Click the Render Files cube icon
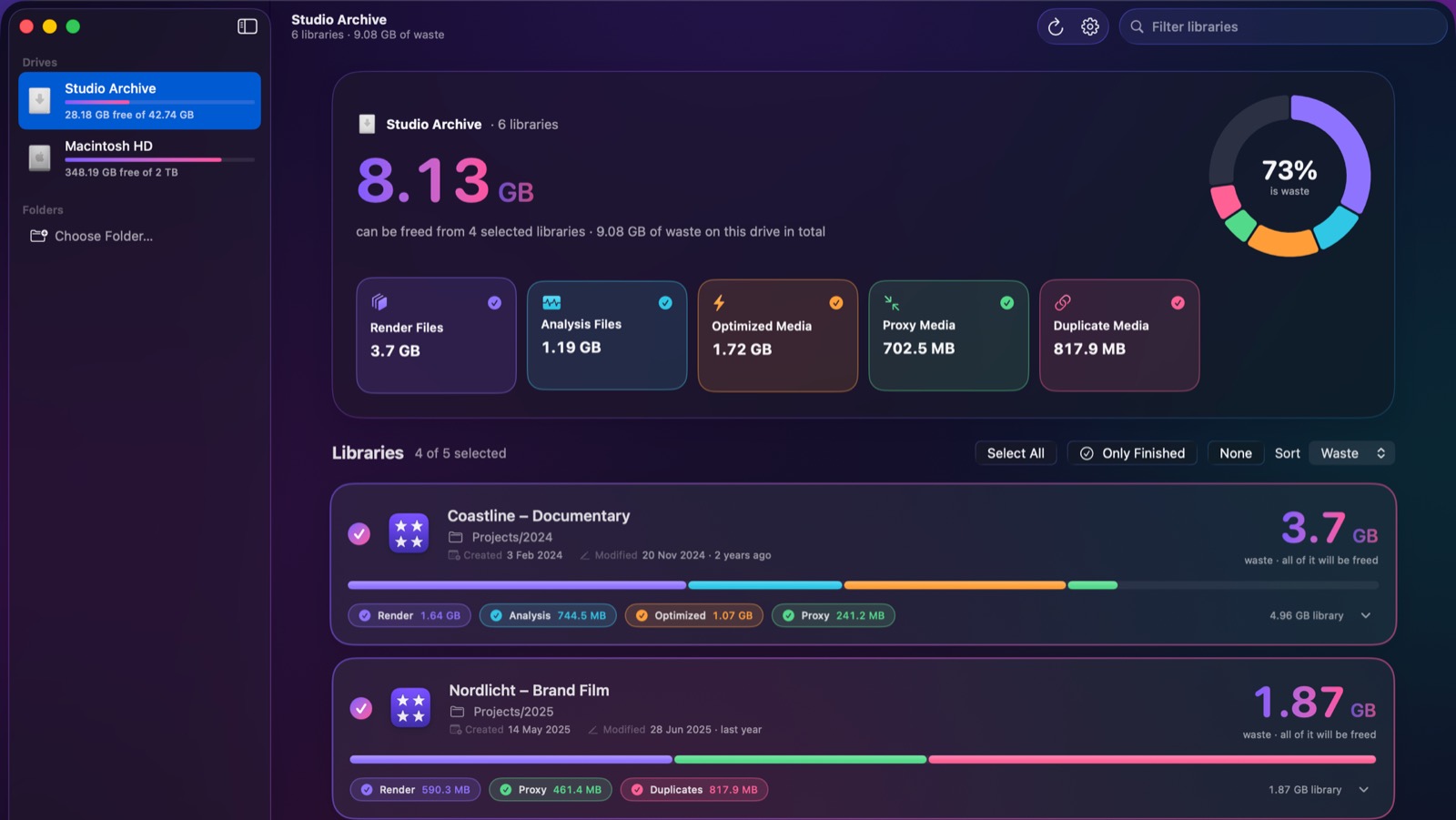1456x820 pixels. coord(379,302)
